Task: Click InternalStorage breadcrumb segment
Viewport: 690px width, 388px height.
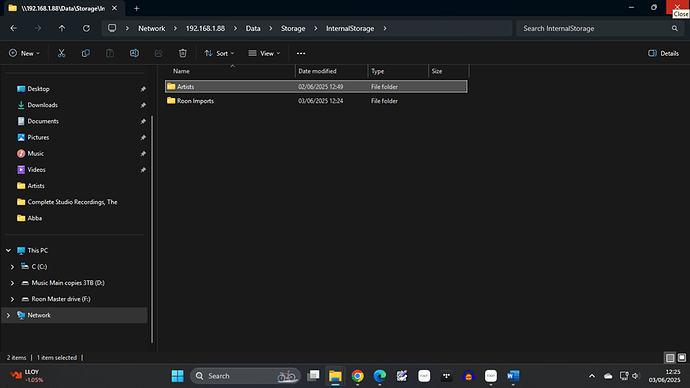Action: point(350,28)
